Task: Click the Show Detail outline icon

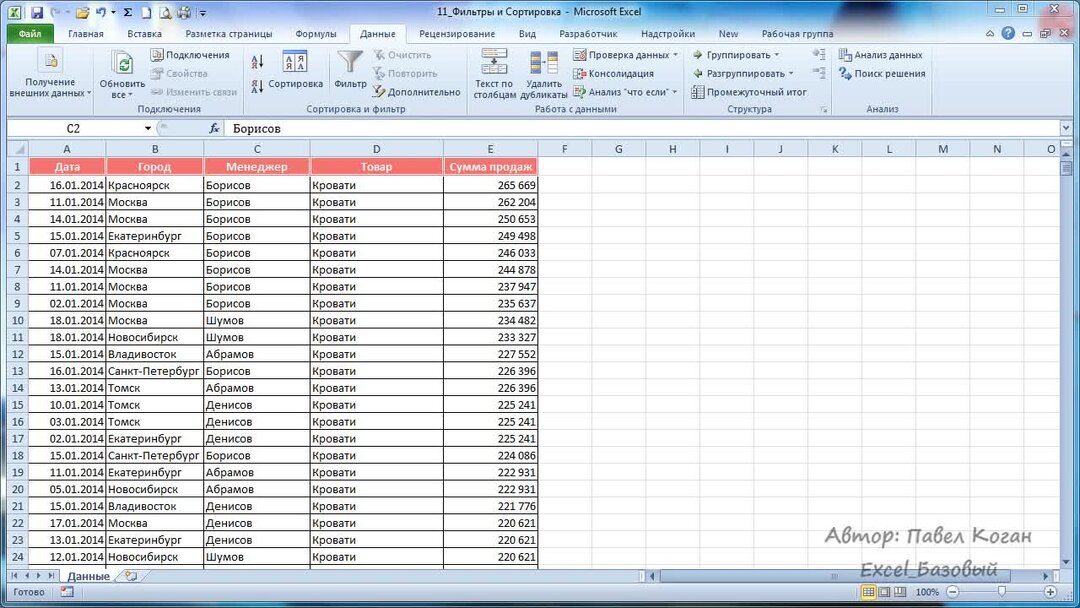Action: [x=819, y=54]
